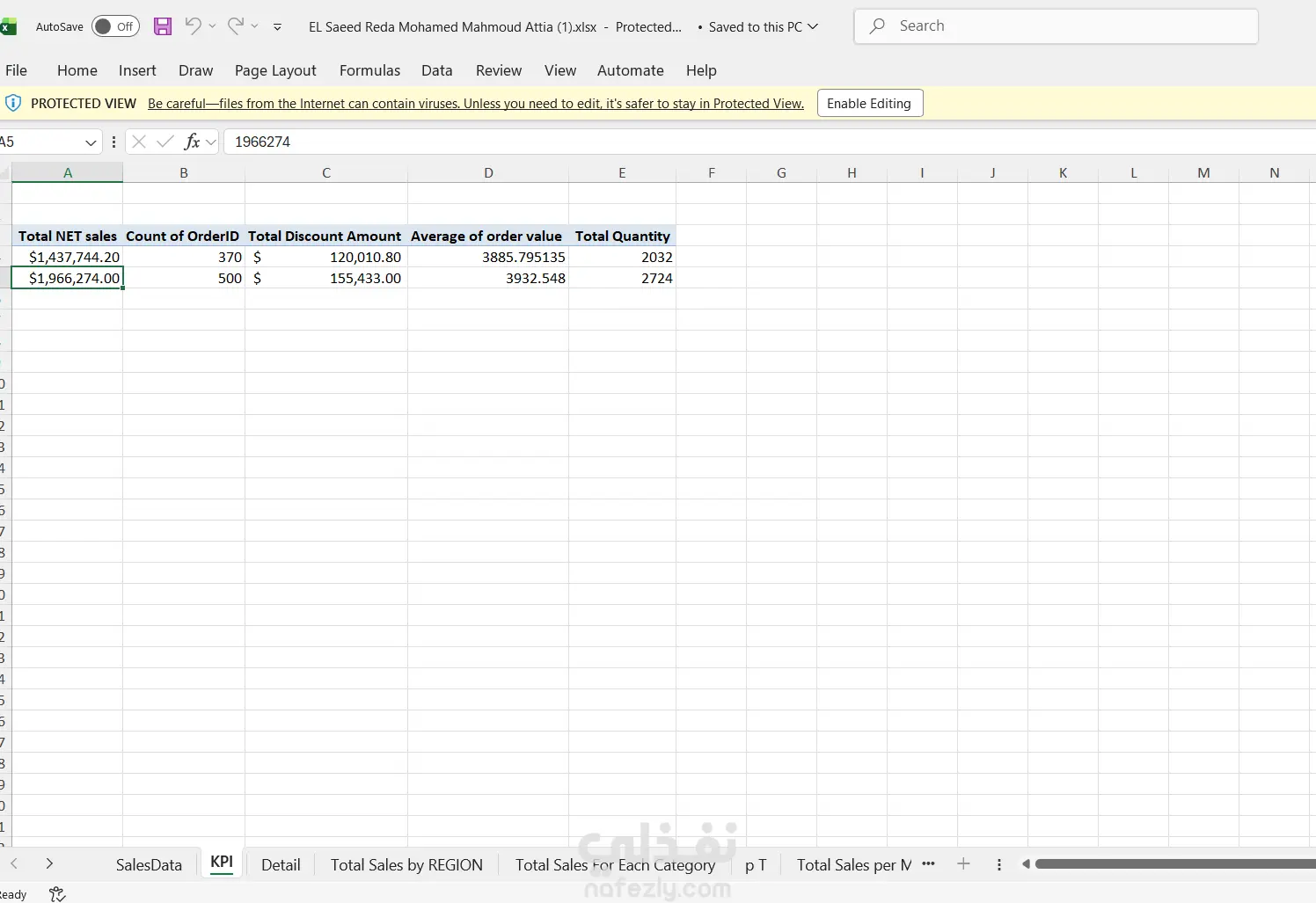The width and height of the screenshot is (1316, 903).
Task: Open the File menu
Action: coord(16,70)
